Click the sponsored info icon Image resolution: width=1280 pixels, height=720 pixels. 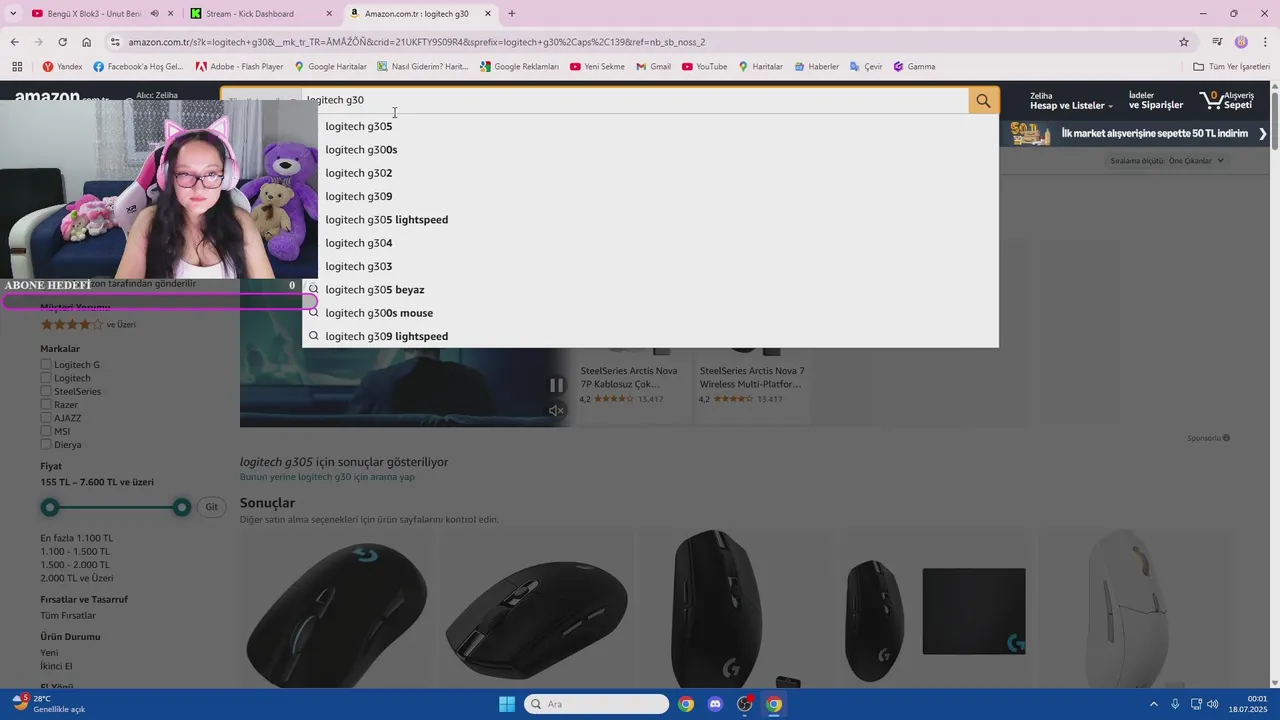1226,438
